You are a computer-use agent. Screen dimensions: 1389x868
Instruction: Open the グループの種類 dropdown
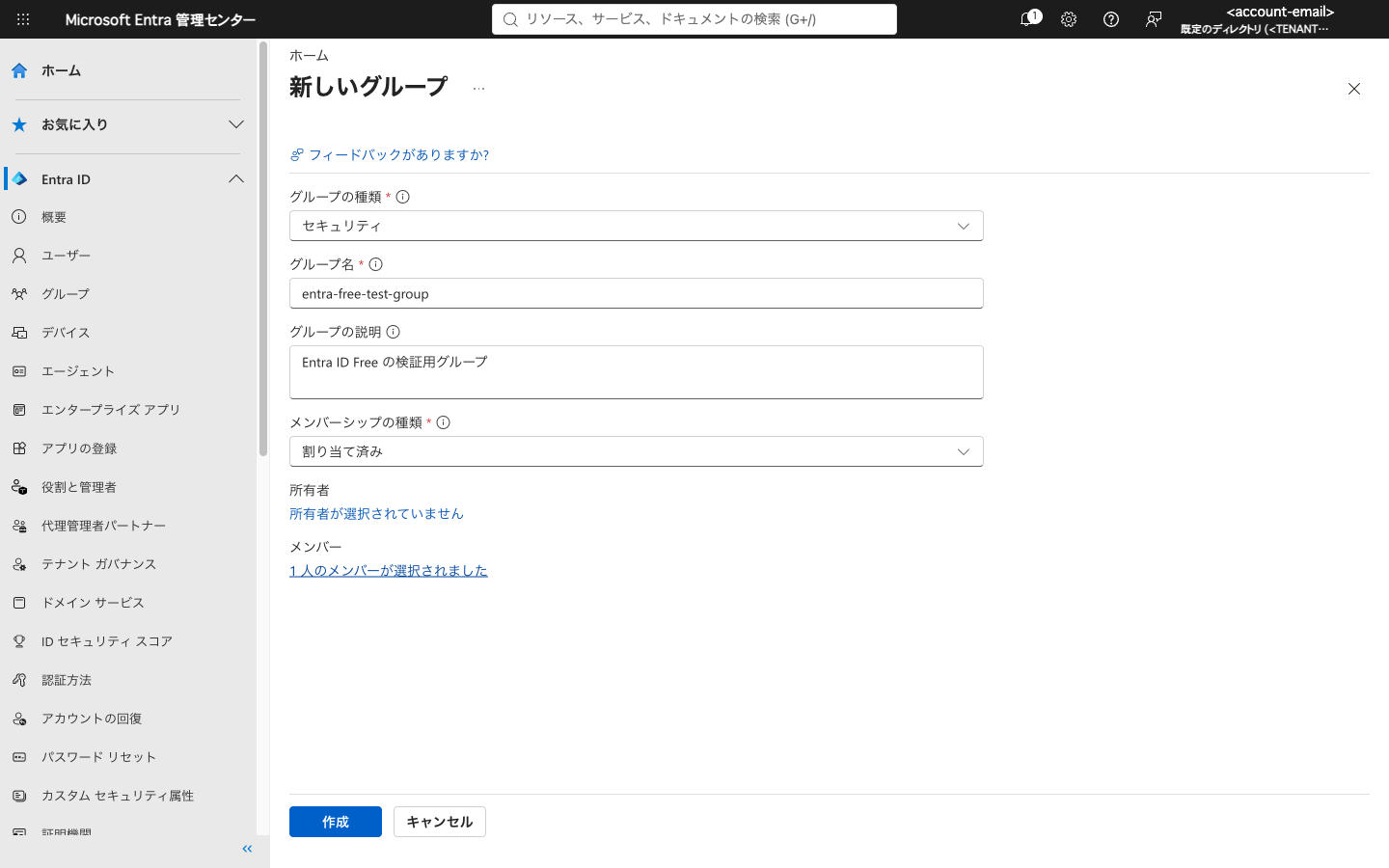(x=637, y=226)
